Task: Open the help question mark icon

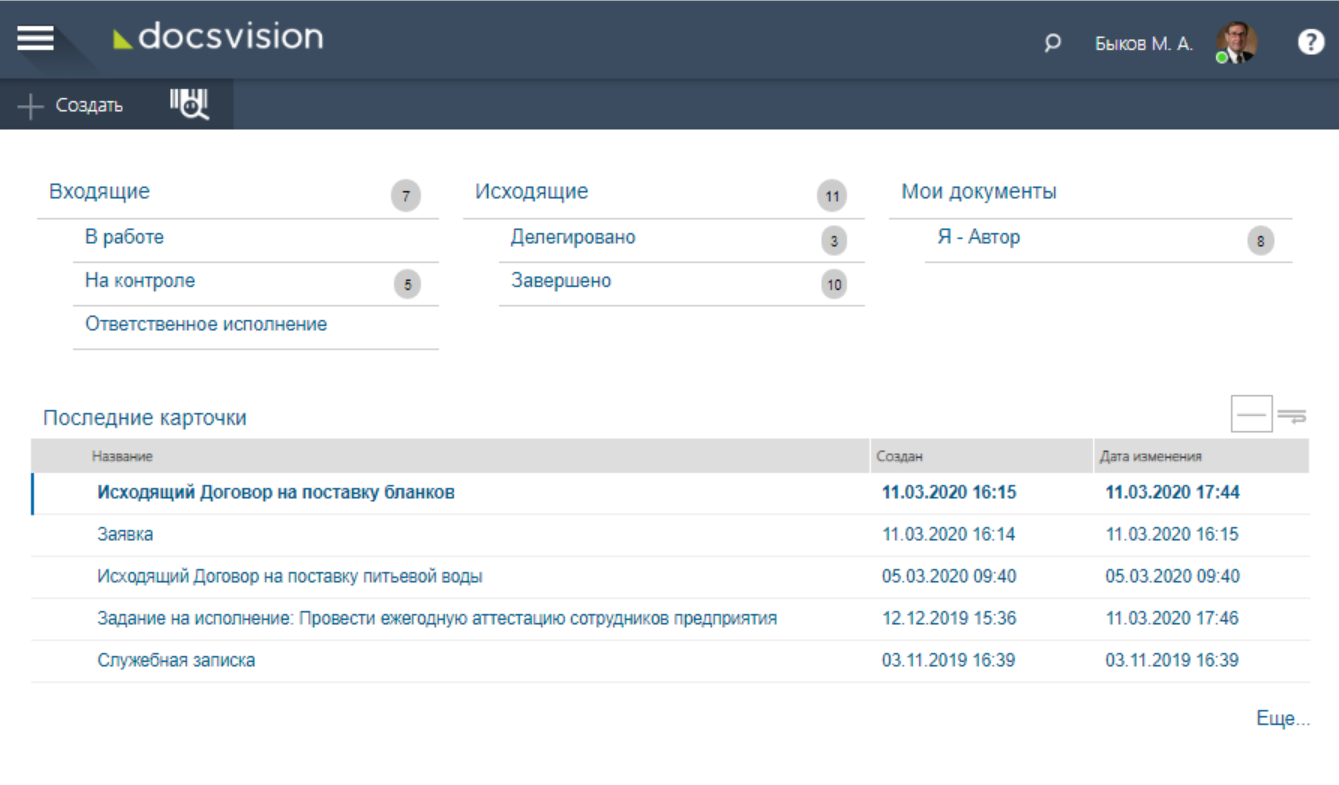Action: pos(1310,42)
